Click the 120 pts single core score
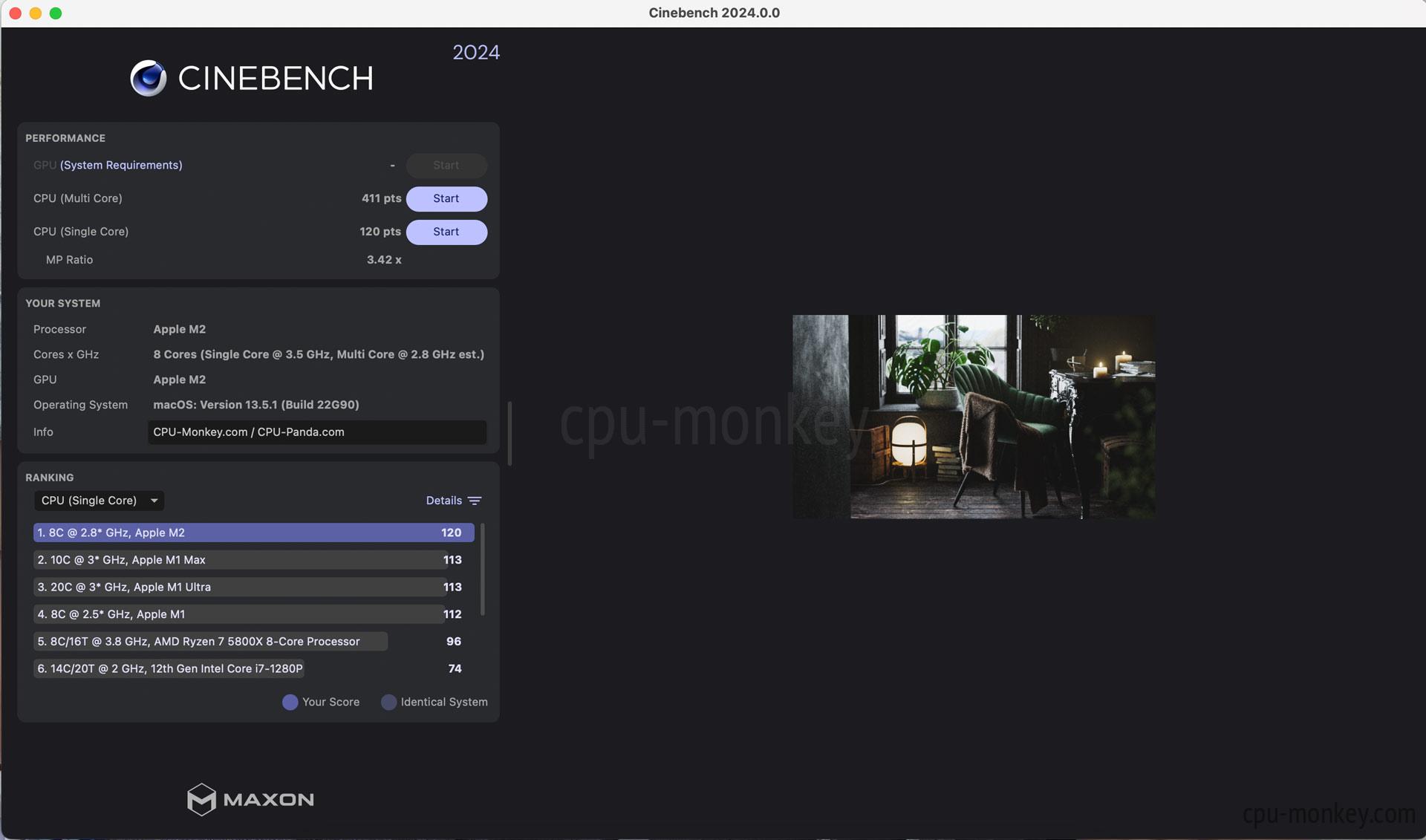The width and height of the screenshot is (1426, 840). (x=380, y=232)
